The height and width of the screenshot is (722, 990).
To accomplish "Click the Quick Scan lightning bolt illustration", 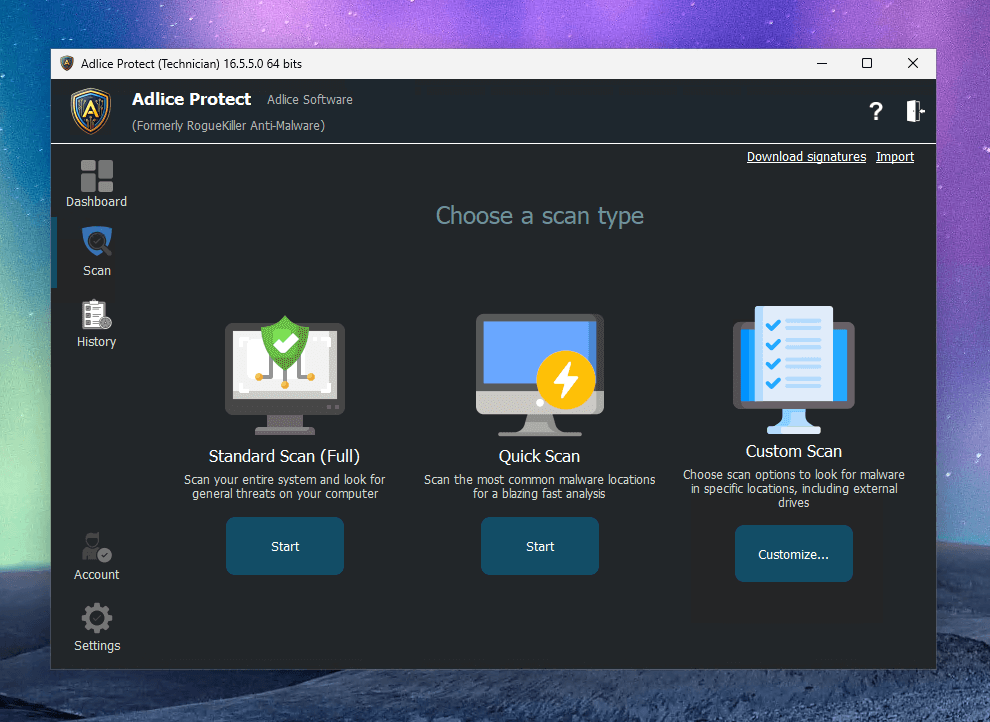I will click(x=566, y=380).
